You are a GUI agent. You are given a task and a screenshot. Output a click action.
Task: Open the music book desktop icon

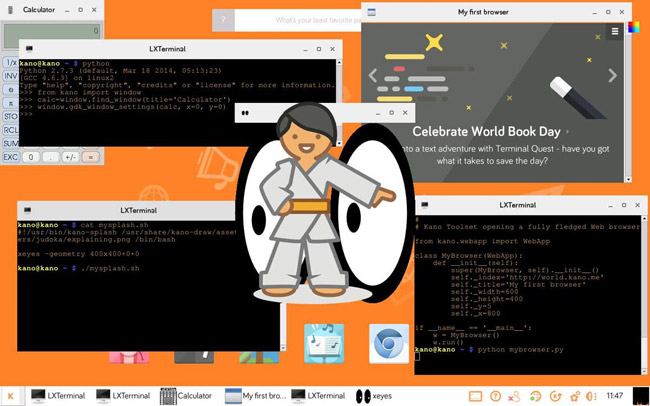click(324, 343)
